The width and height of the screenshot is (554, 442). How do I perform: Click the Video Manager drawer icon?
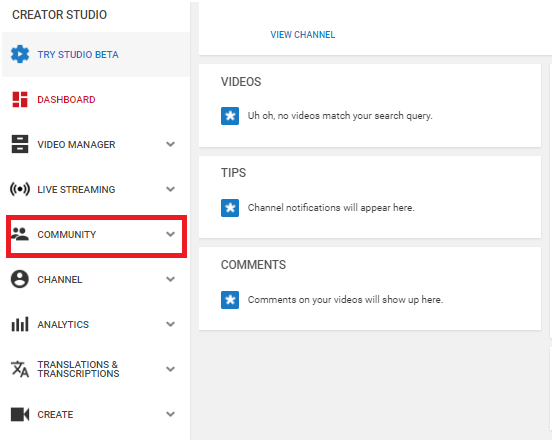[20, 144]
